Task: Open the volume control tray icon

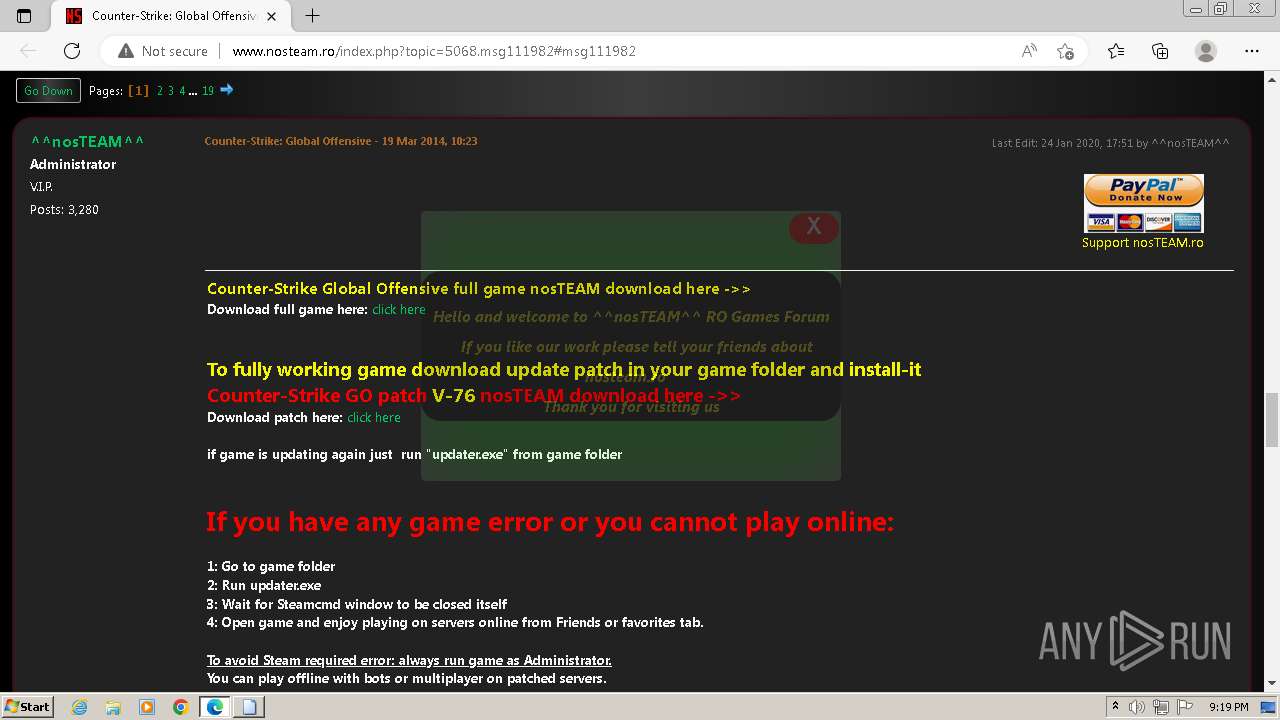Action: click(x=1136, y=707)
